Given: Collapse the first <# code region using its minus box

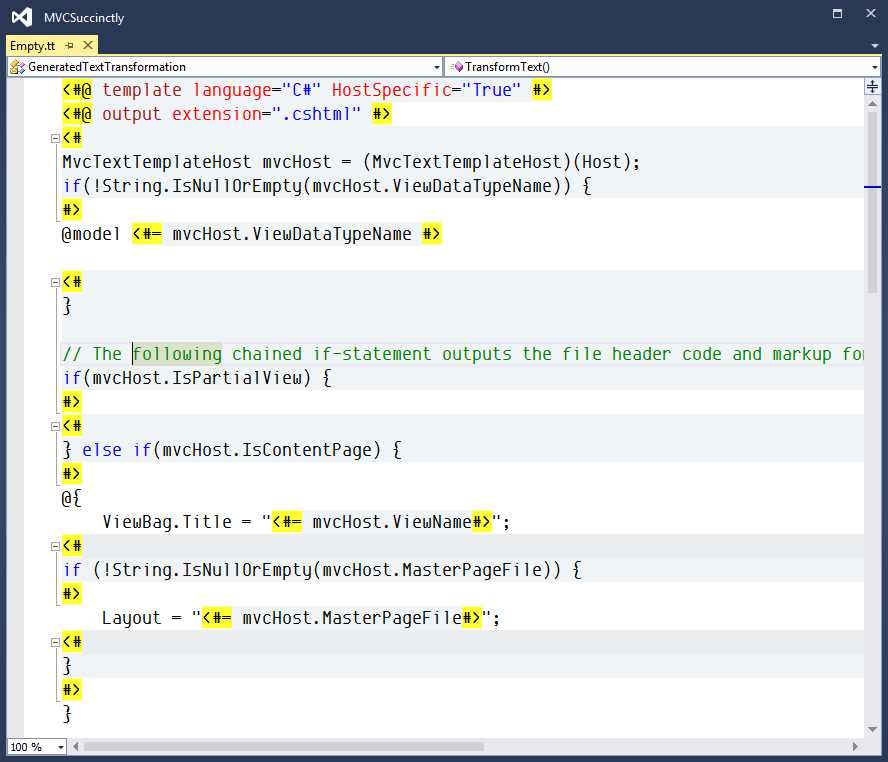Looking at the screenshot, I should coord(57,138).
